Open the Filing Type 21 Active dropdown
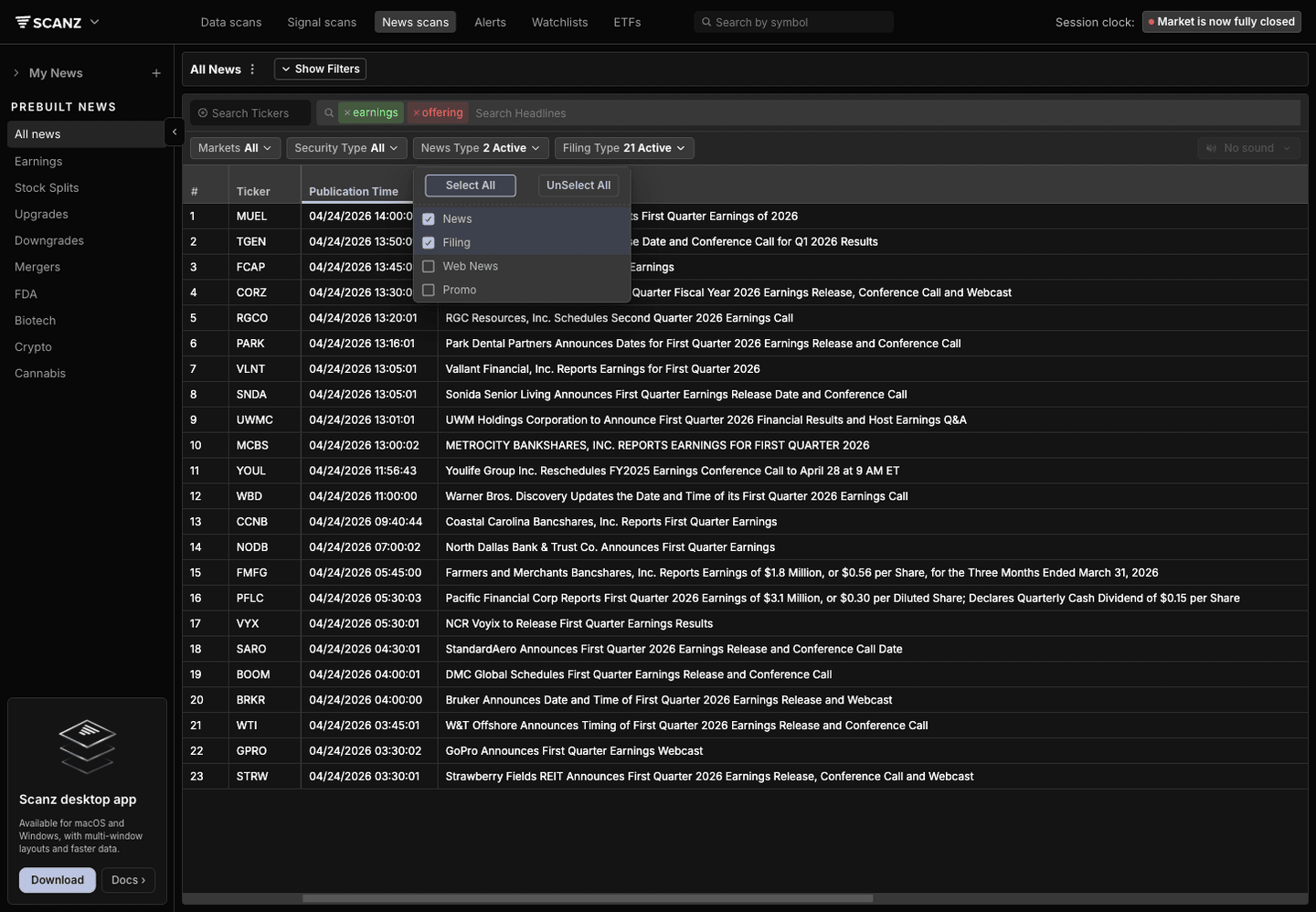The width and height of the screenshot is (1316, 912). coord(624,148)
